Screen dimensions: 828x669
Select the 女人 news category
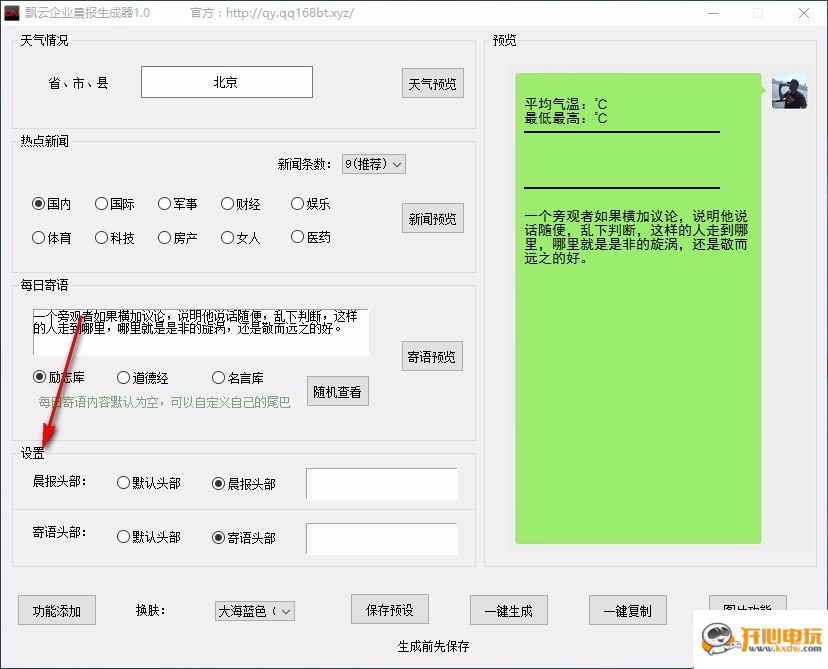click(x=241, y=238)
